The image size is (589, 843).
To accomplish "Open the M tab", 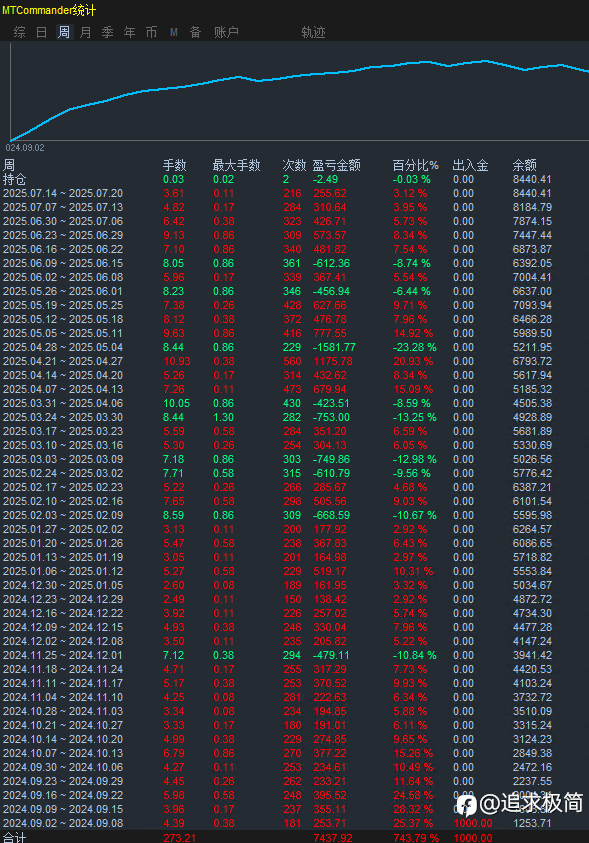I will click(x=174, y=32).
